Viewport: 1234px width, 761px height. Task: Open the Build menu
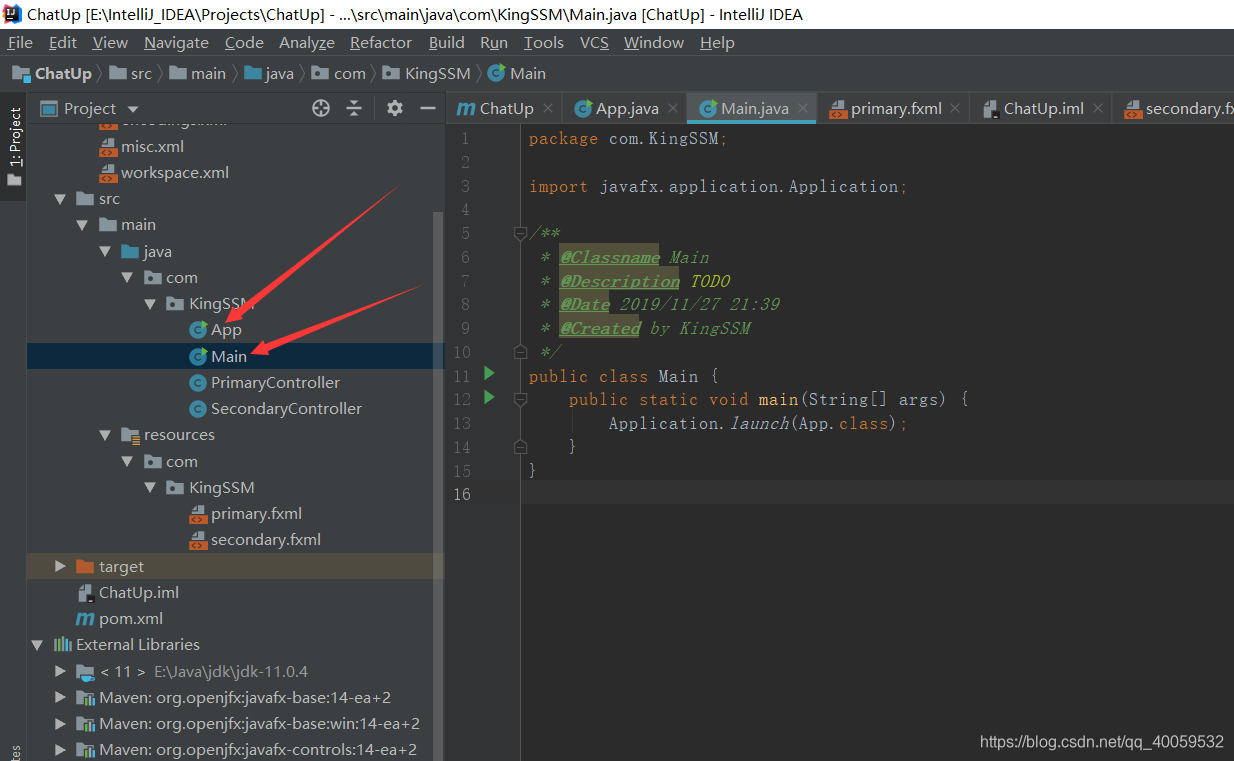(x=447, y=42)
